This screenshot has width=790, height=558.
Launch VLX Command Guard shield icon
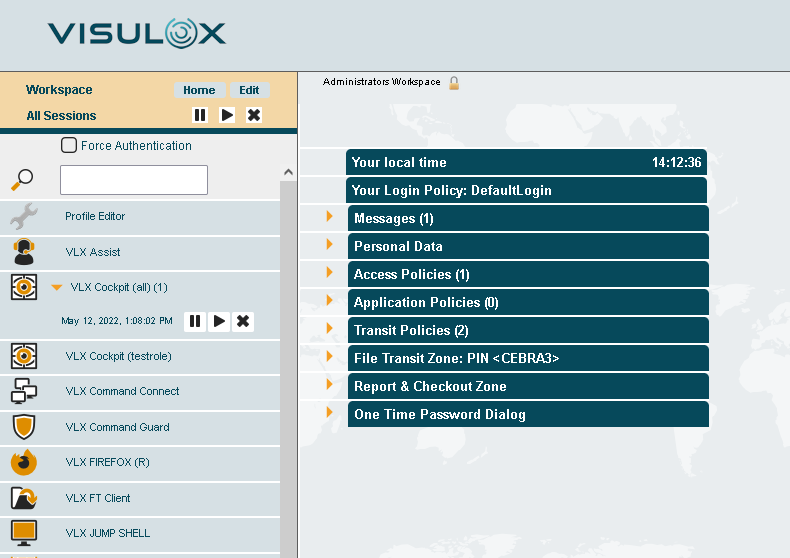point(23,427)
